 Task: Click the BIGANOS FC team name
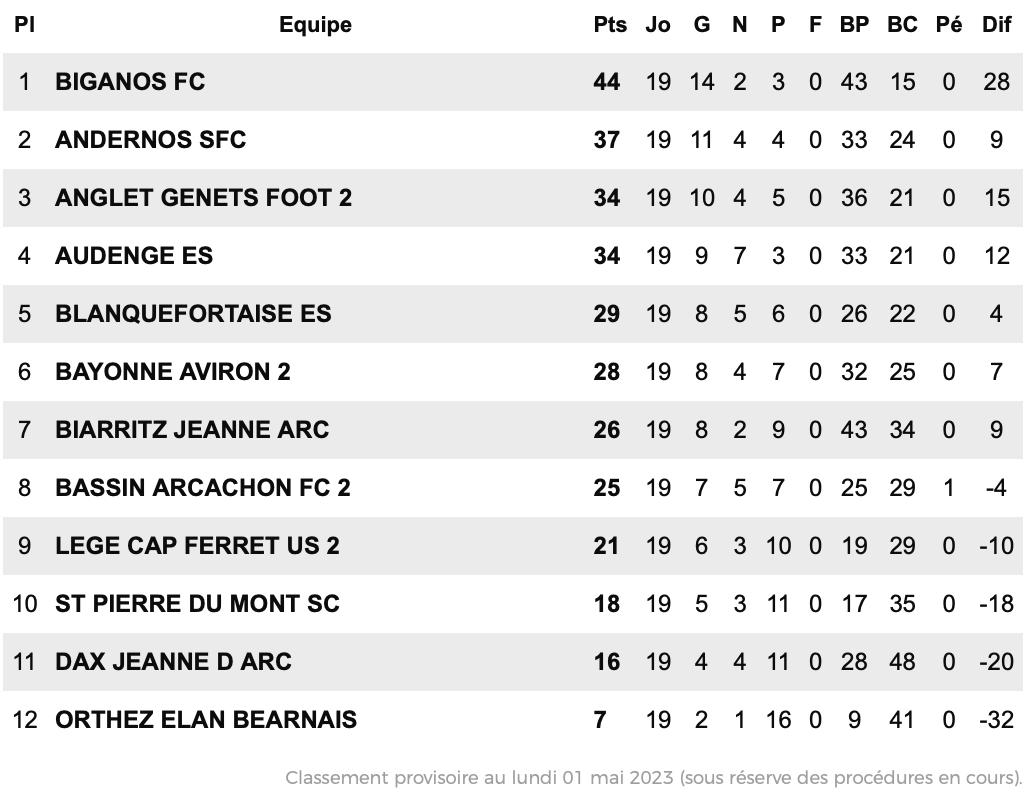coord(130,82)
